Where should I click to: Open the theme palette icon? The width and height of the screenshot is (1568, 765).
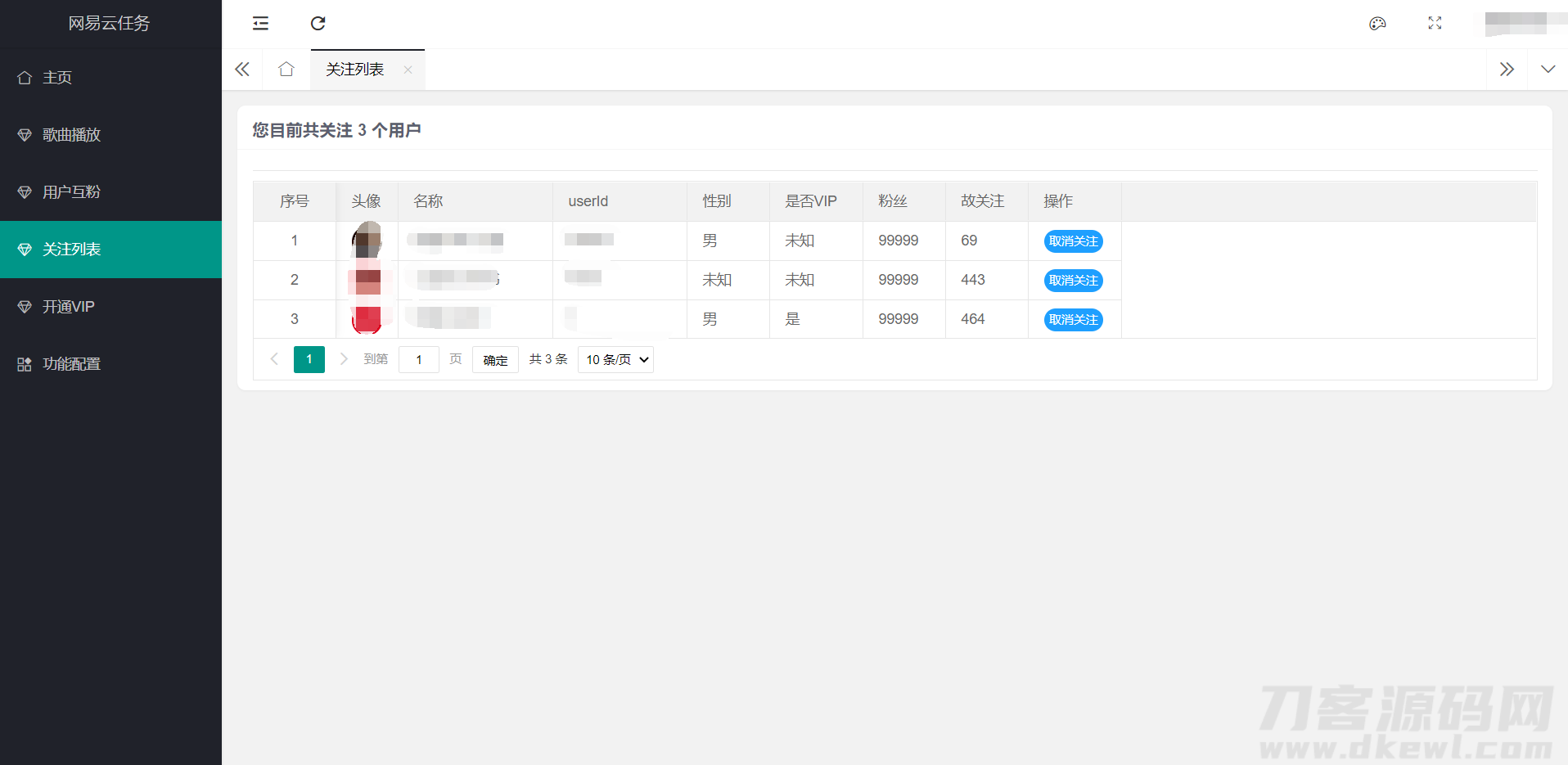[1377, 24]
